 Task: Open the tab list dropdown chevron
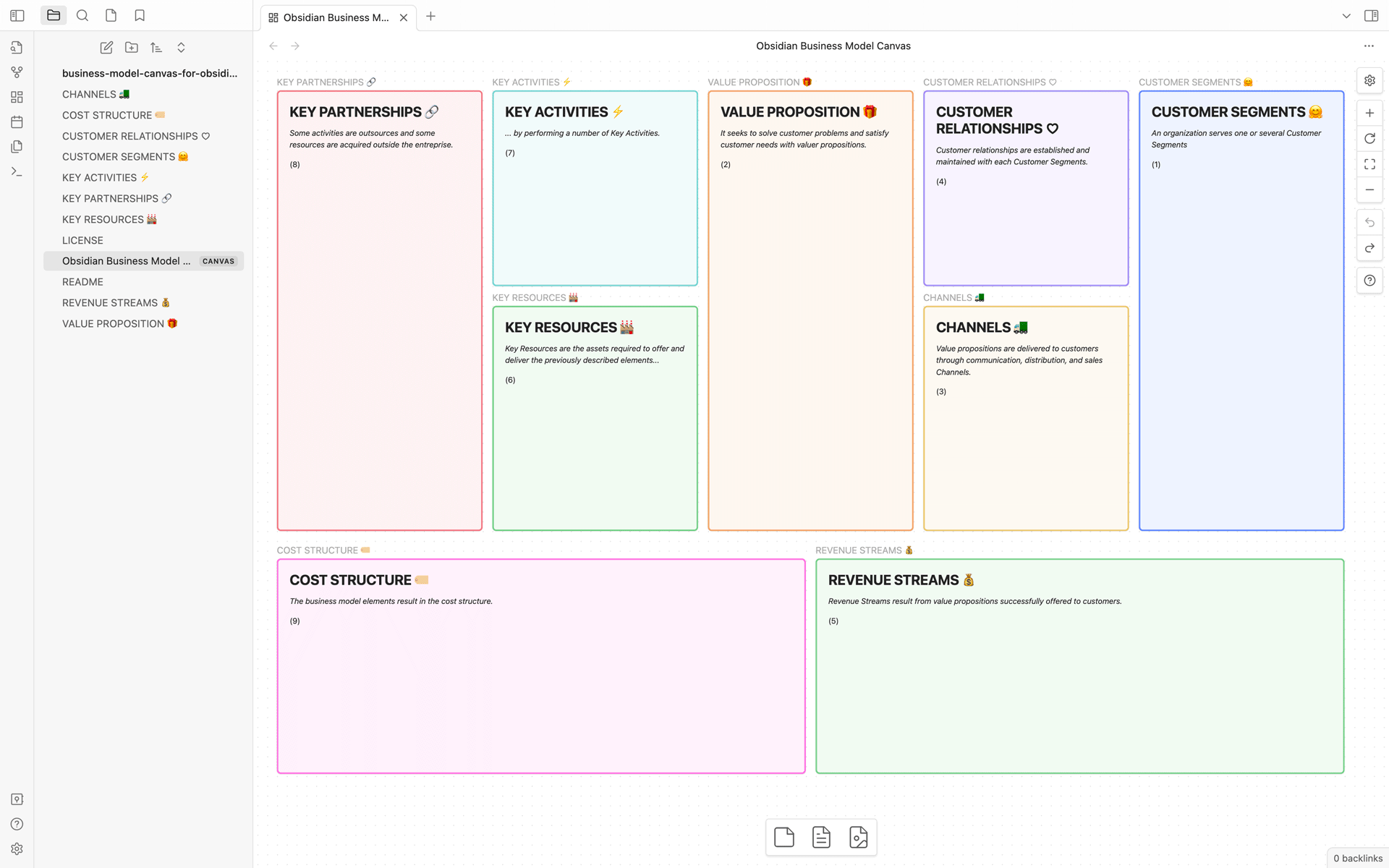1346,16
